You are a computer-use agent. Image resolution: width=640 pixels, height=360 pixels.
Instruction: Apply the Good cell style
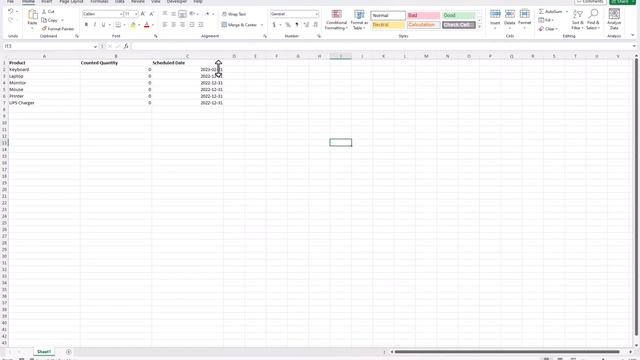459,16
